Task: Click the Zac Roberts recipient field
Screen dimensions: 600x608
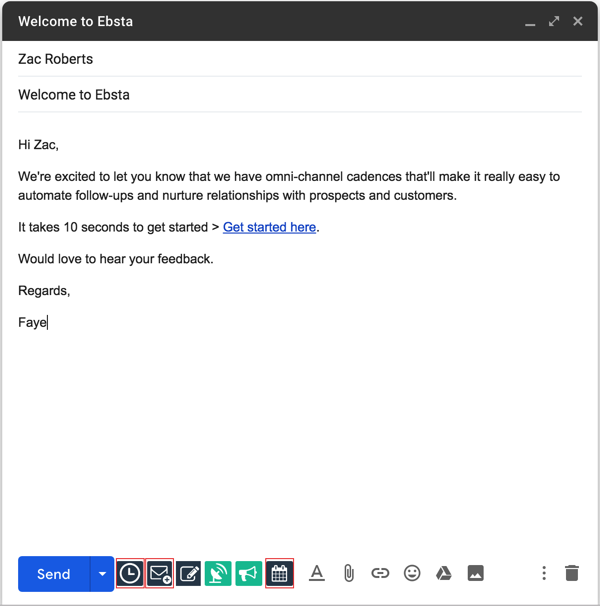Action: [x=300, y=59]
